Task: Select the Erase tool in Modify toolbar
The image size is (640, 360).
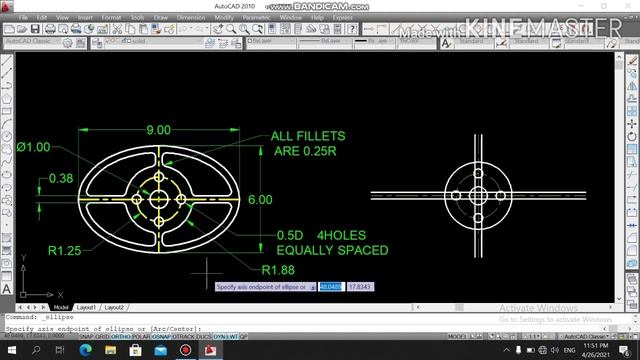Action: click(632, 61)
